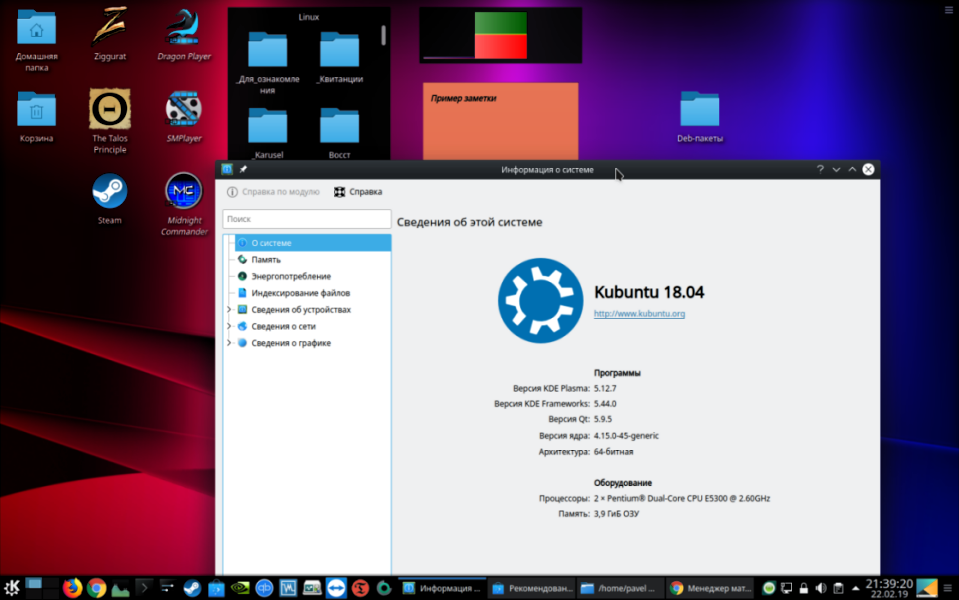Viewport: 959px width, 600px height.
Task: Click the Поиск search field
Action: 306,218
